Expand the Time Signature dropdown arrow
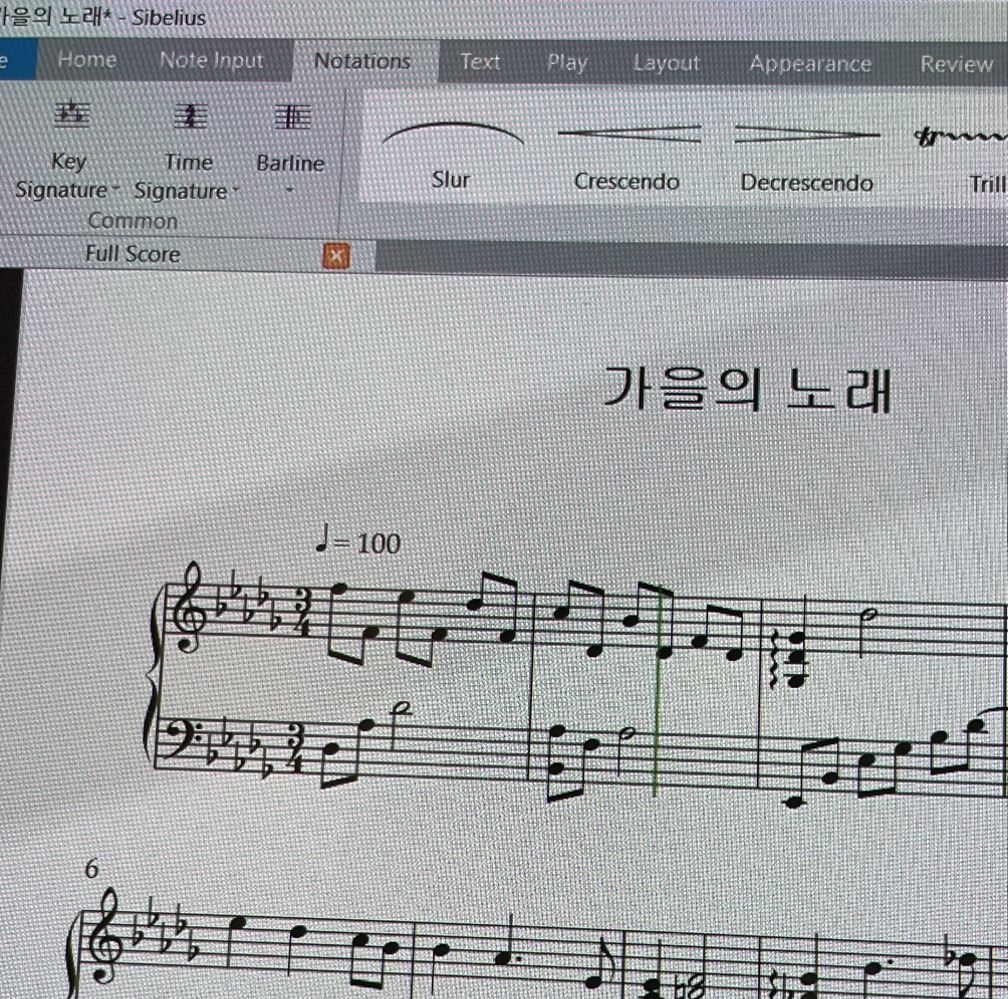 (235, 190)
